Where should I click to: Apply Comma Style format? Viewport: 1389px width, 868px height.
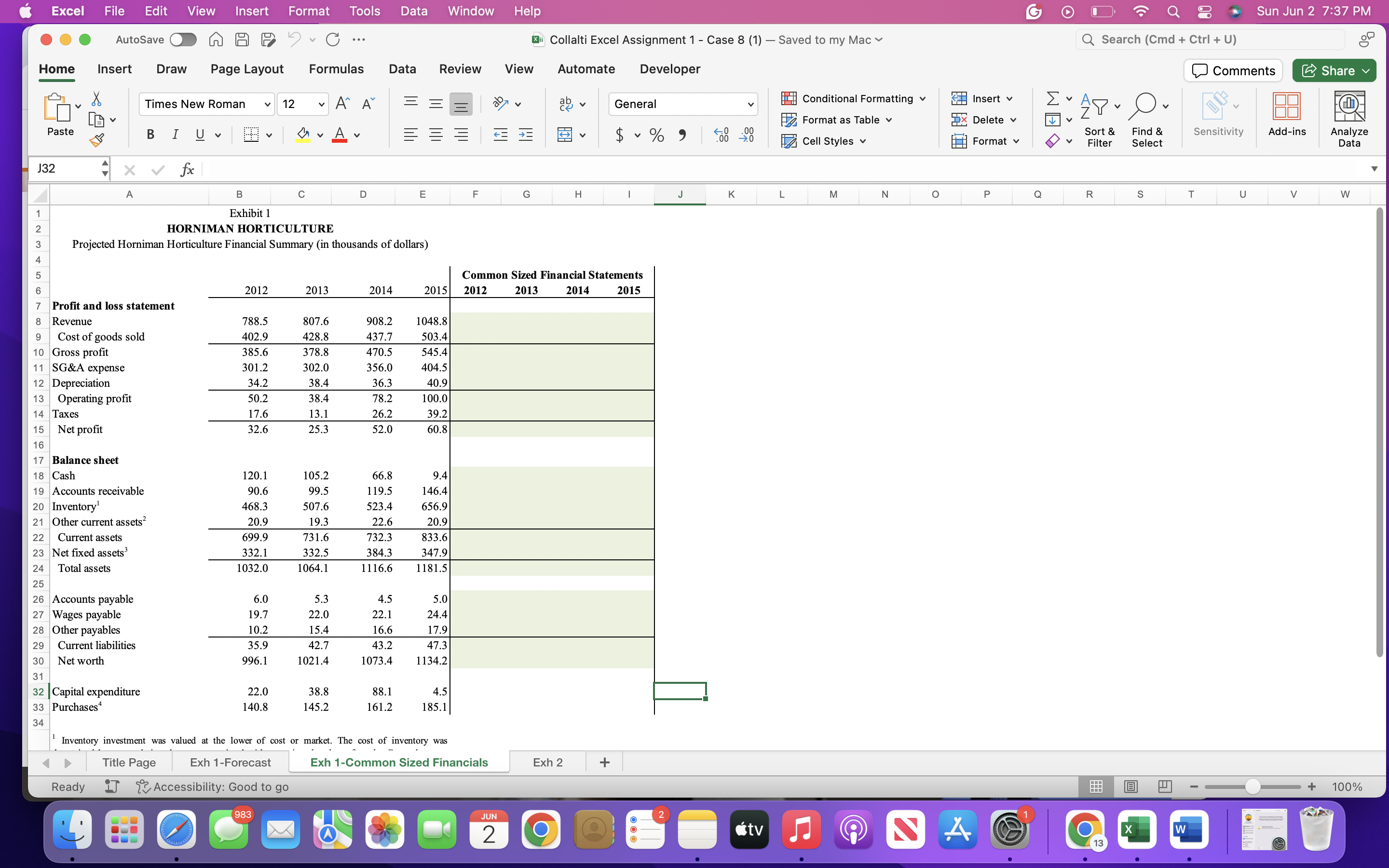[682, 135]
